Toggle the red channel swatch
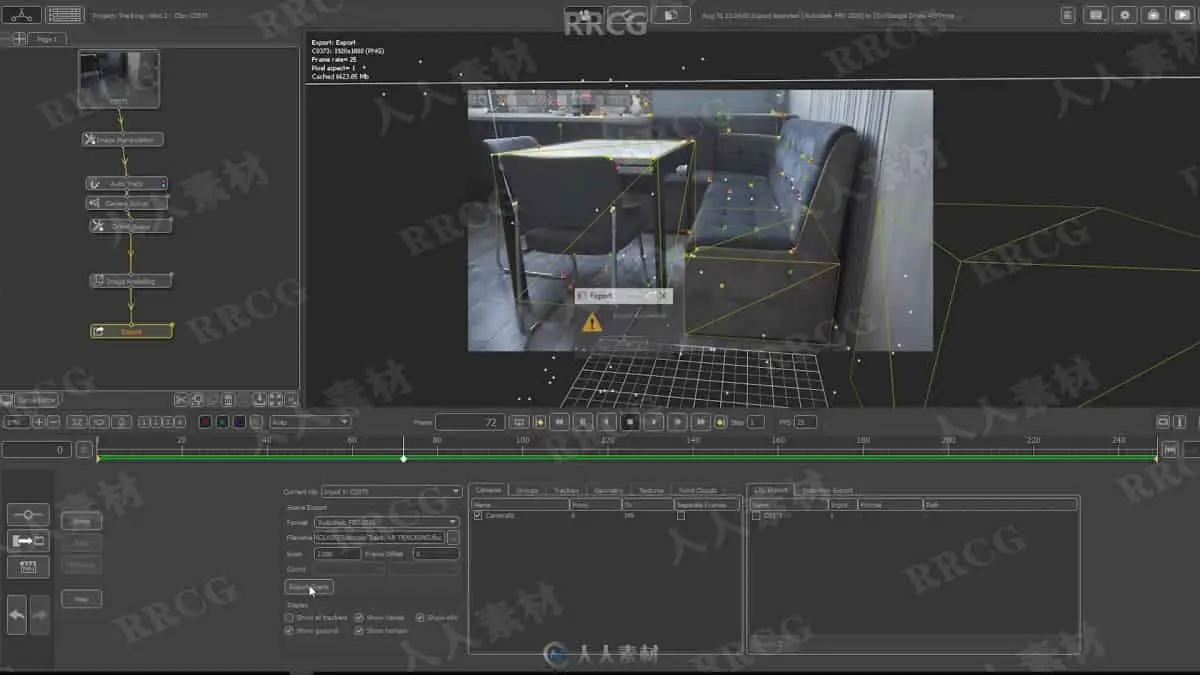1200x675 pixels. [205, 422]
